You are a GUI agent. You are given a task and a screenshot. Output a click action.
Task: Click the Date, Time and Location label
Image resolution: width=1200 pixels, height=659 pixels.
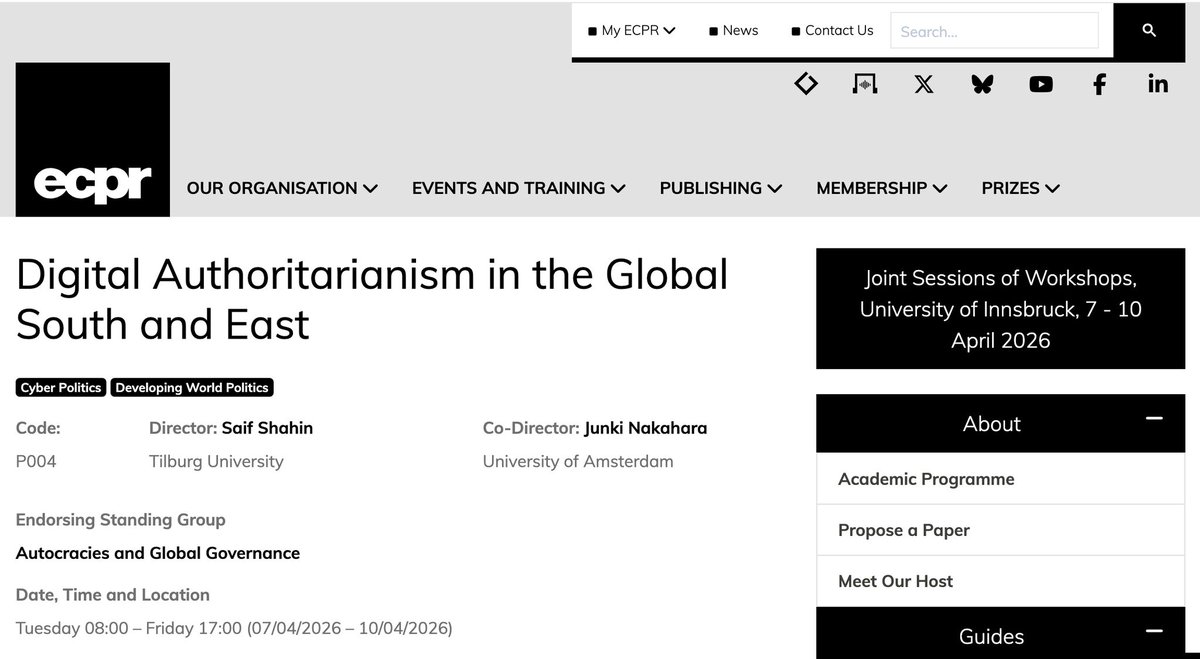coord(113,595)
